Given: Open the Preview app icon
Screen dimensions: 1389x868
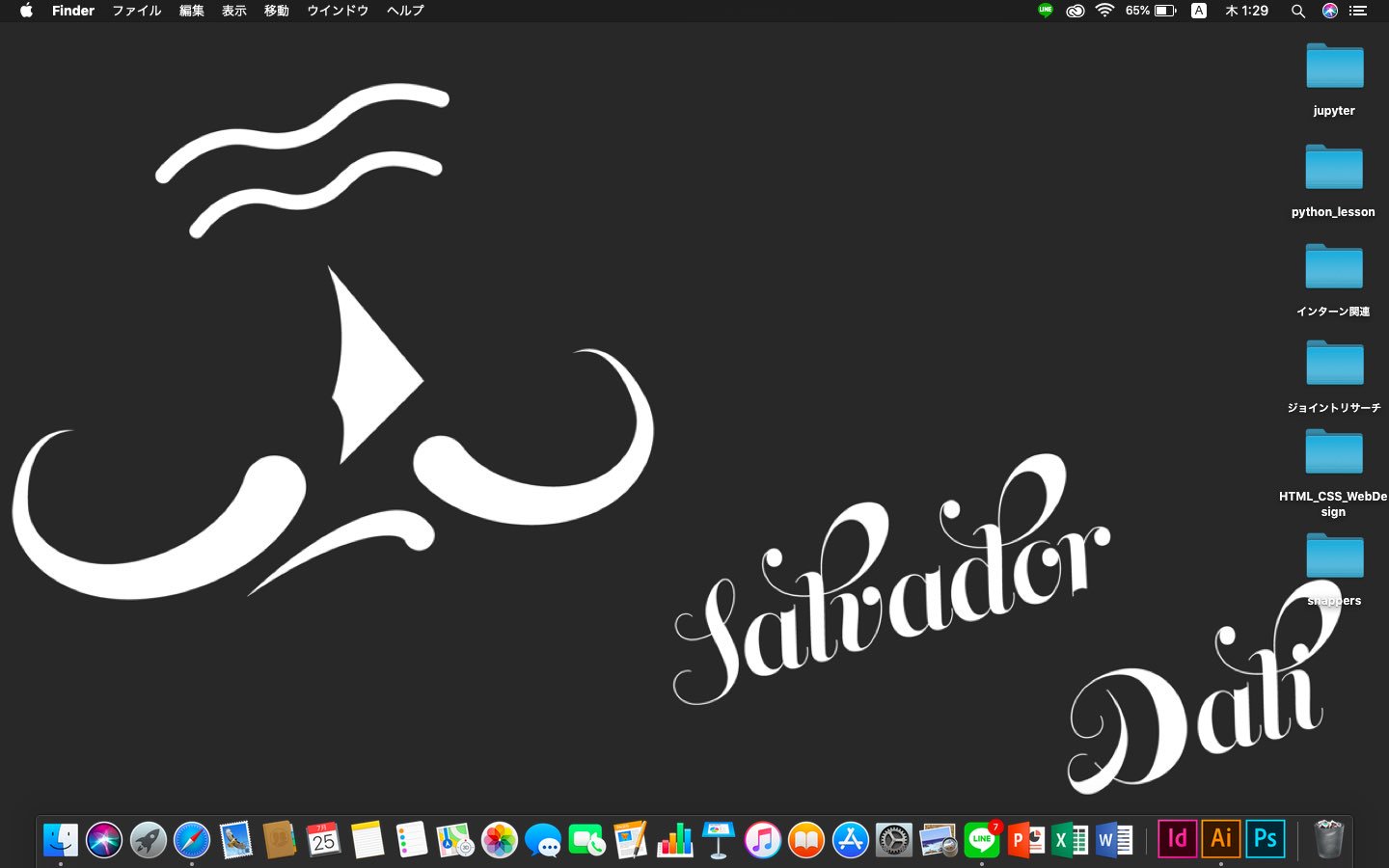Looking at the screenshot, I should 938,840.
